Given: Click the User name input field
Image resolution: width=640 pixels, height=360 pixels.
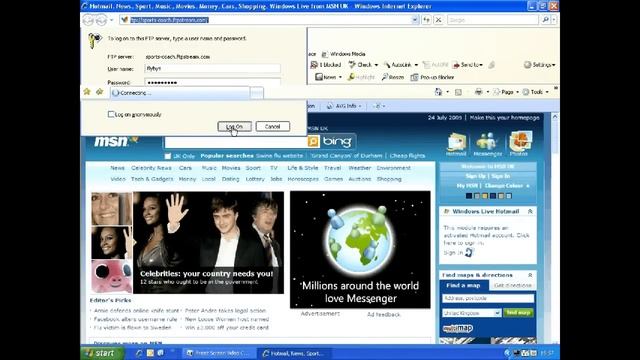Looking at the screenshot, I should click(x=213, y=69).
